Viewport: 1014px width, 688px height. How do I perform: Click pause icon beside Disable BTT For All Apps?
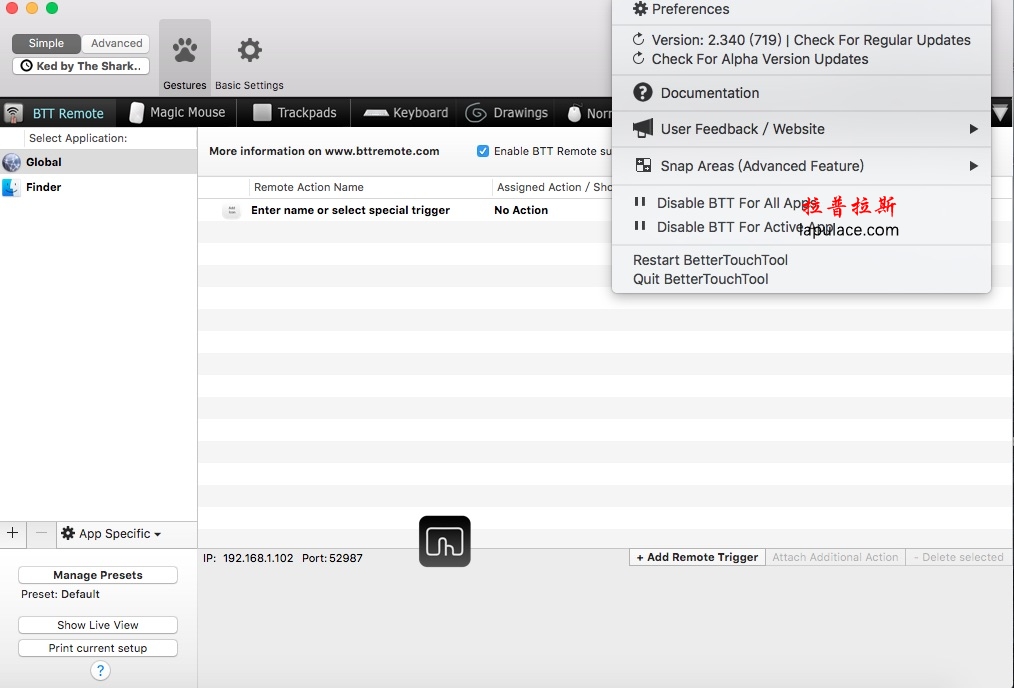640,202
